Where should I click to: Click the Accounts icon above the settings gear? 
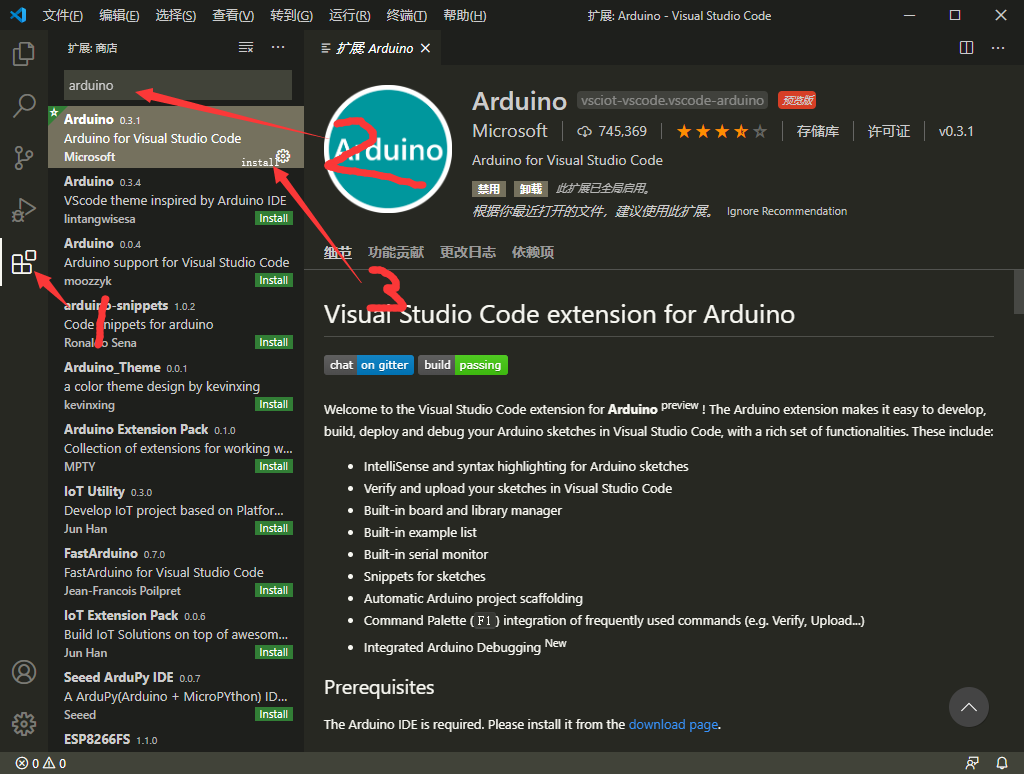(x=23, y=672)
